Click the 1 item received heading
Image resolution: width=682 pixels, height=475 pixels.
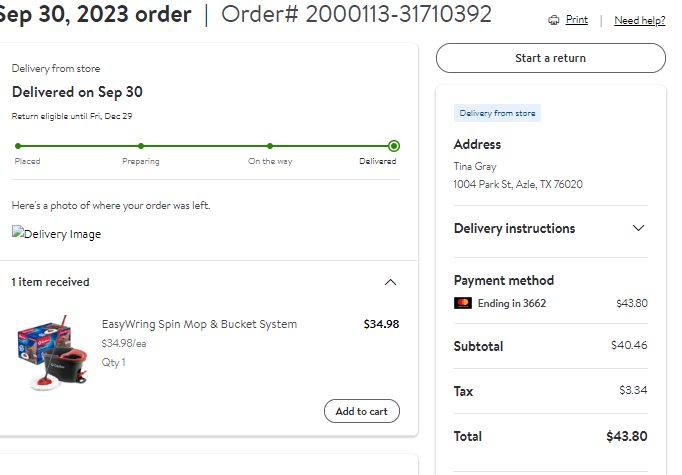pyautogui.click(x=50, y=282)
